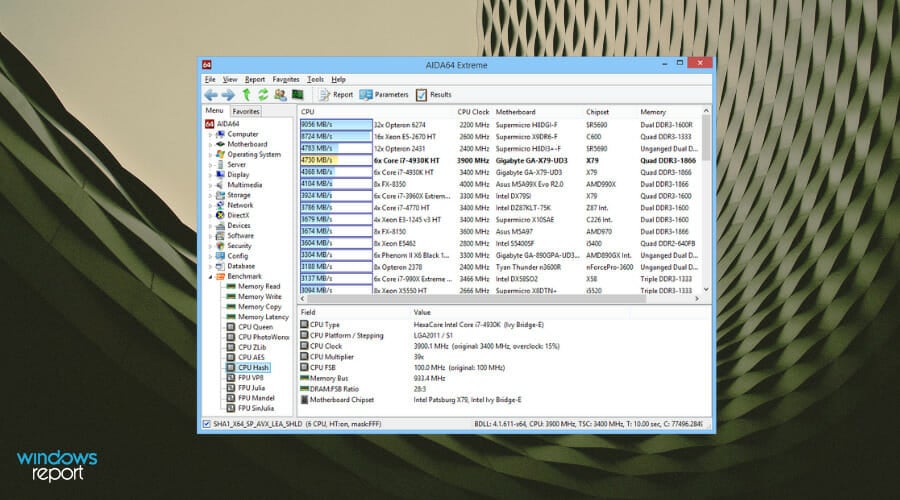Open the Results toolbar button

[x=434, y=95]
